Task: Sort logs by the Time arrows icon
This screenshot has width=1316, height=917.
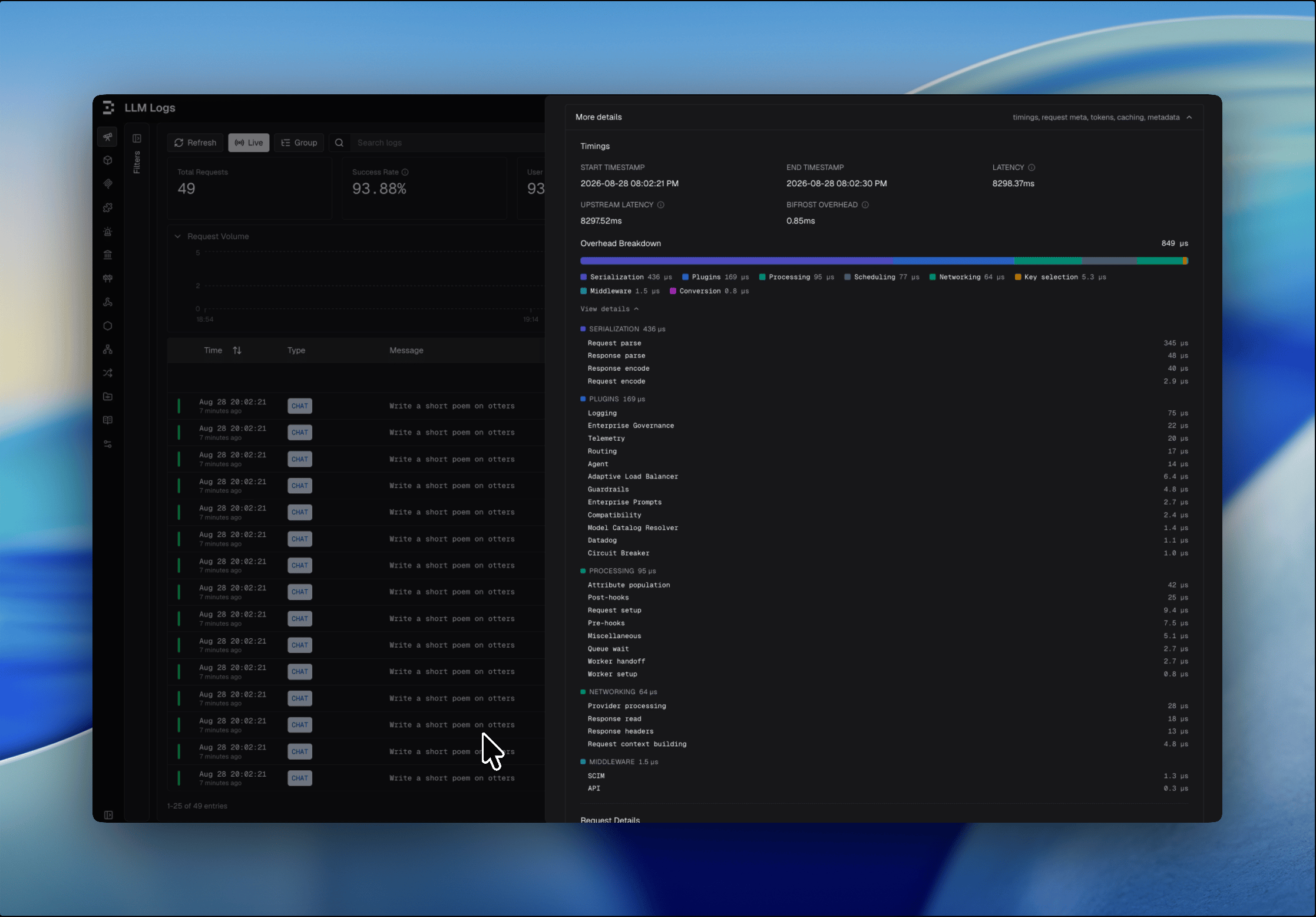Action: (237, 350)
